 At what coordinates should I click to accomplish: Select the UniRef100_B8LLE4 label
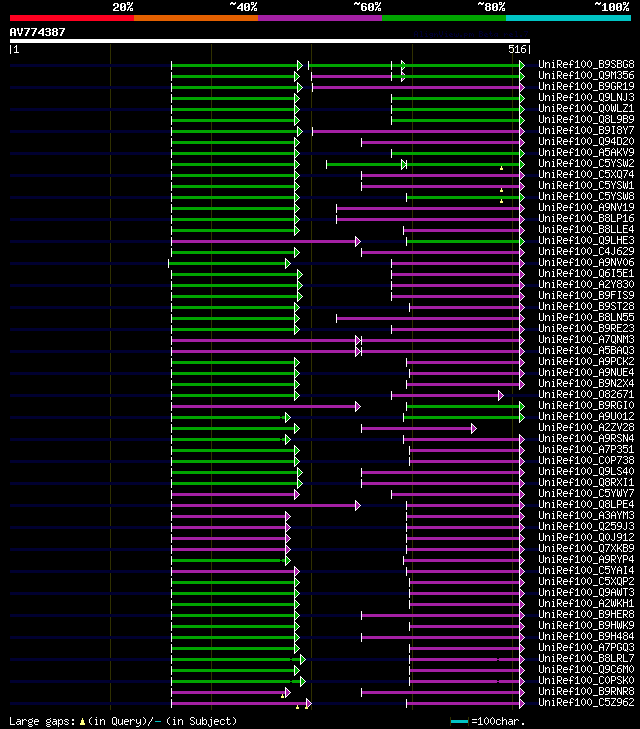coord(586,229)
